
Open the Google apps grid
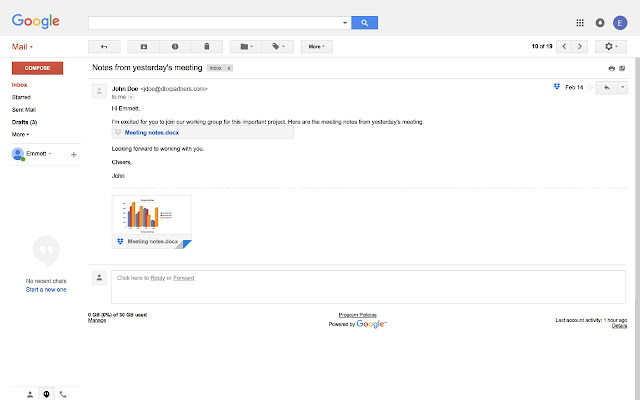click(x=580, y=23)
